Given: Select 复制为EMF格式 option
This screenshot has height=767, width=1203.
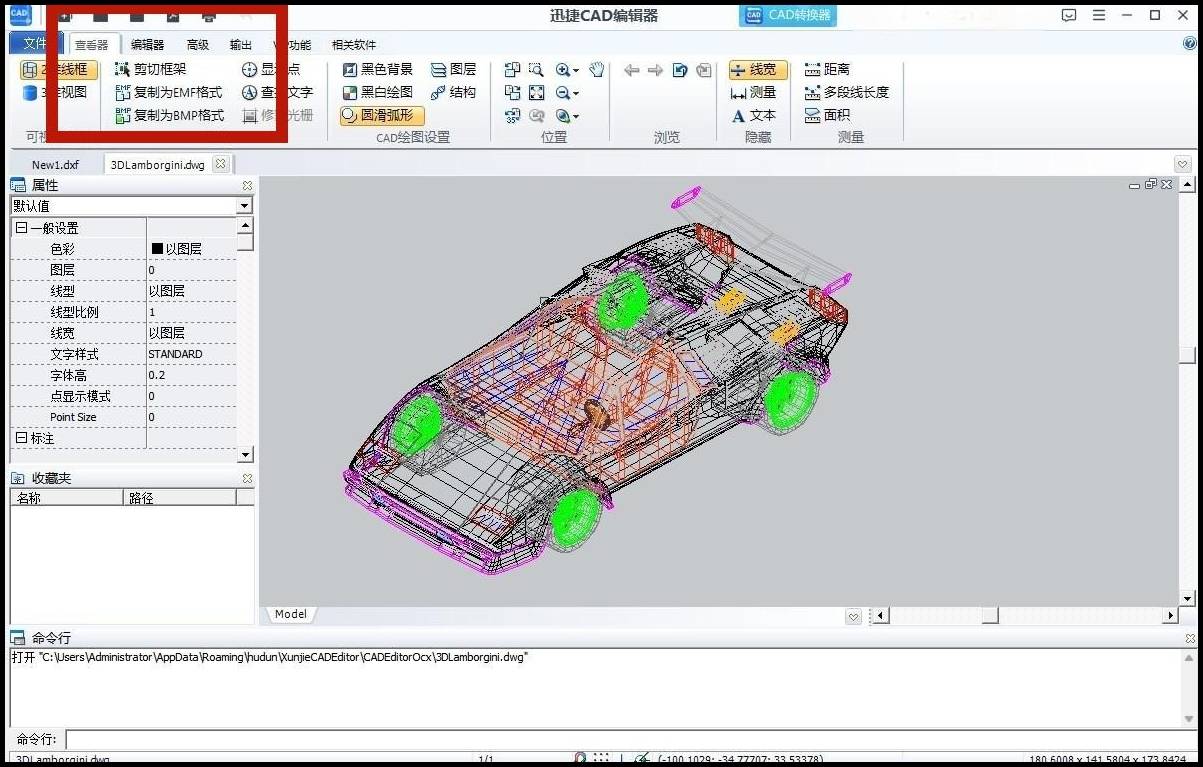Looking at the screenshot, I should 169,93.
